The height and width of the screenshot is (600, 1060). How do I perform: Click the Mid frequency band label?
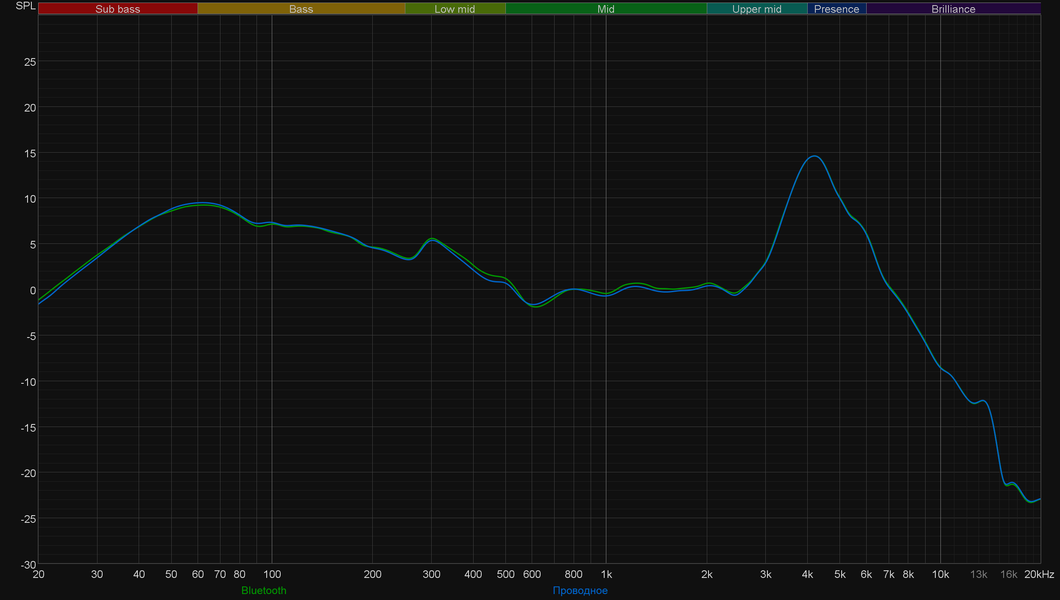(606, 9)
